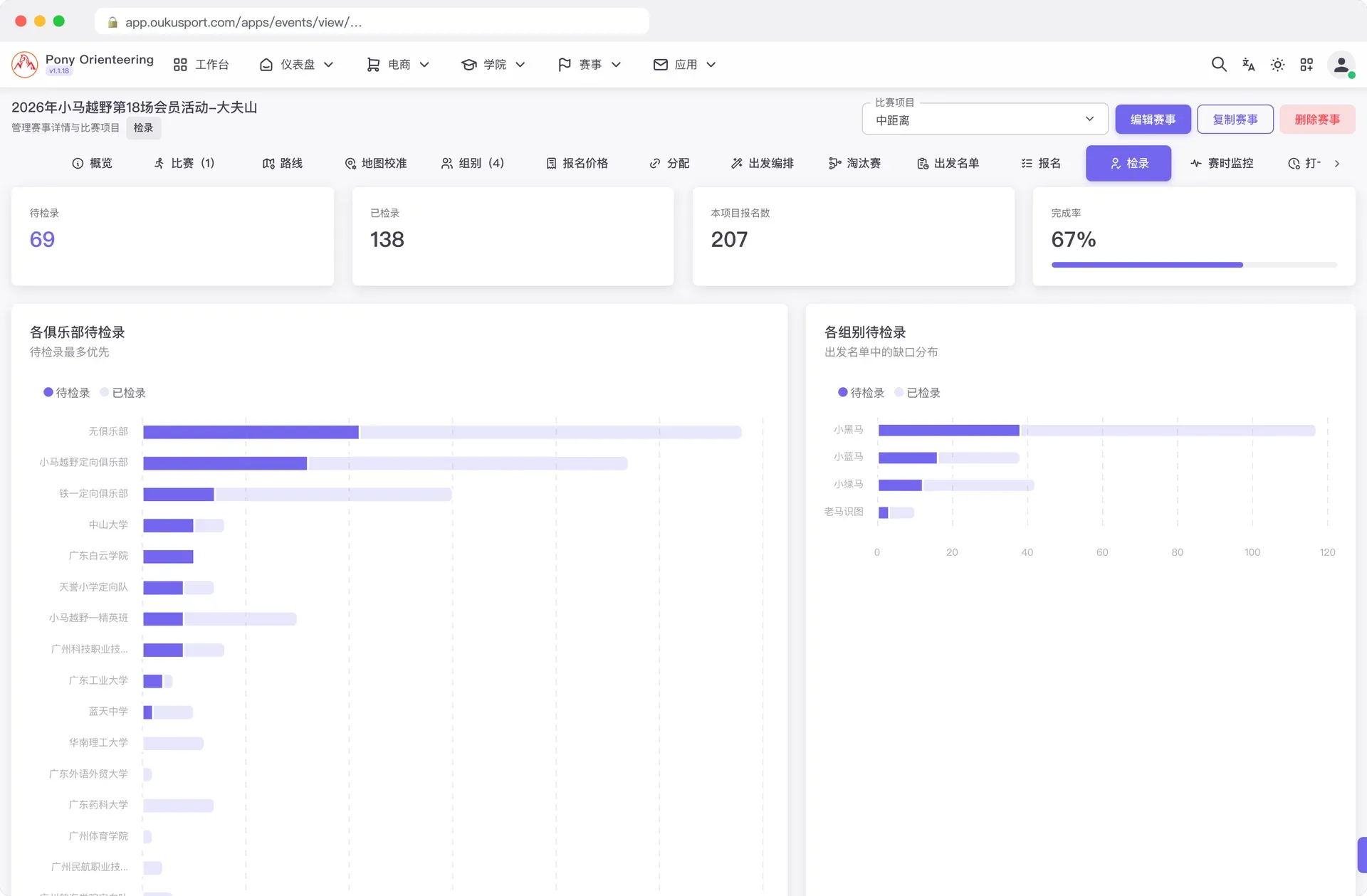
Task: Switch to the 出发编排 tab
Action: [x=762, y=164]
